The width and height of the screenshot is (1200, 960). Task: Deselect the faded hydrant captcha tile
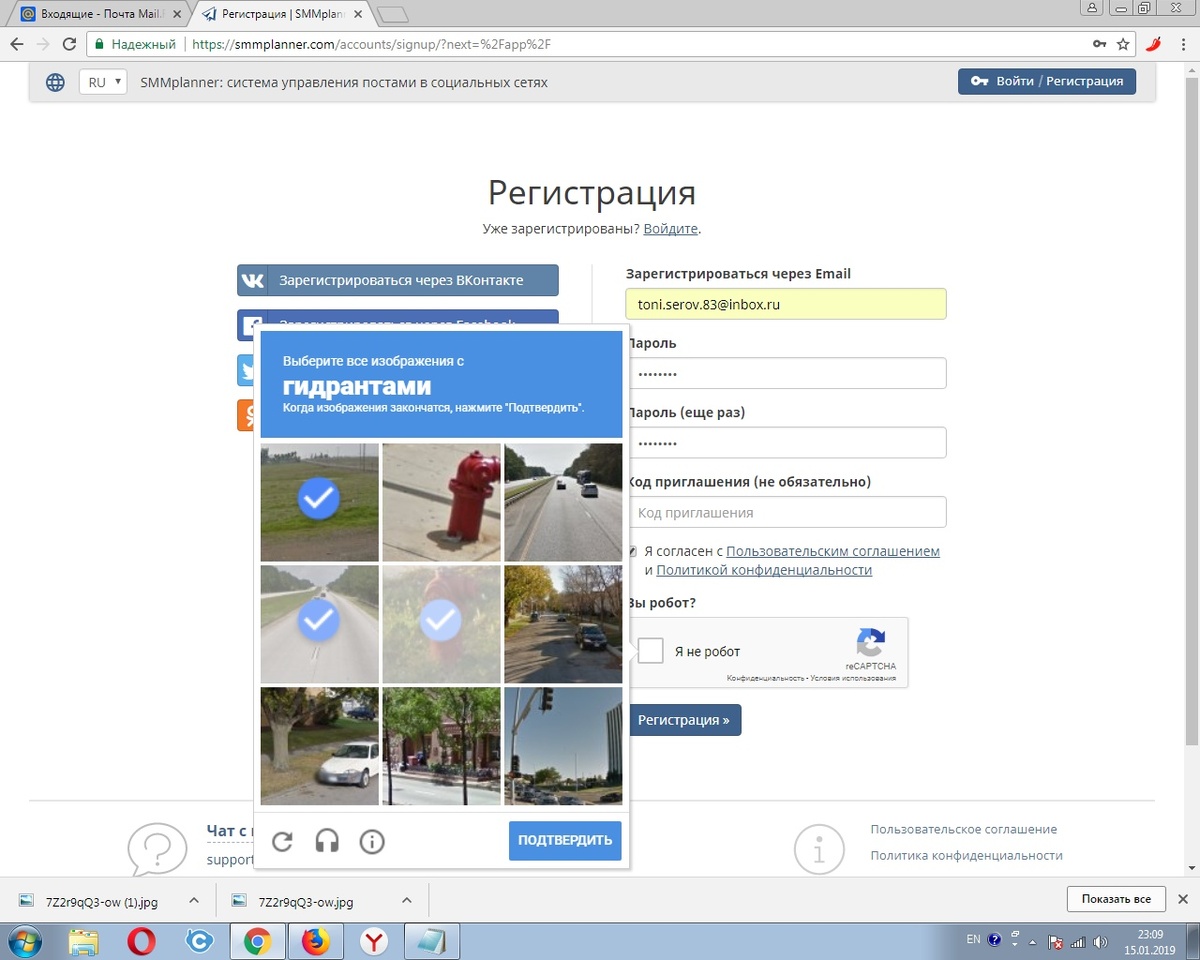click(442, 624)
